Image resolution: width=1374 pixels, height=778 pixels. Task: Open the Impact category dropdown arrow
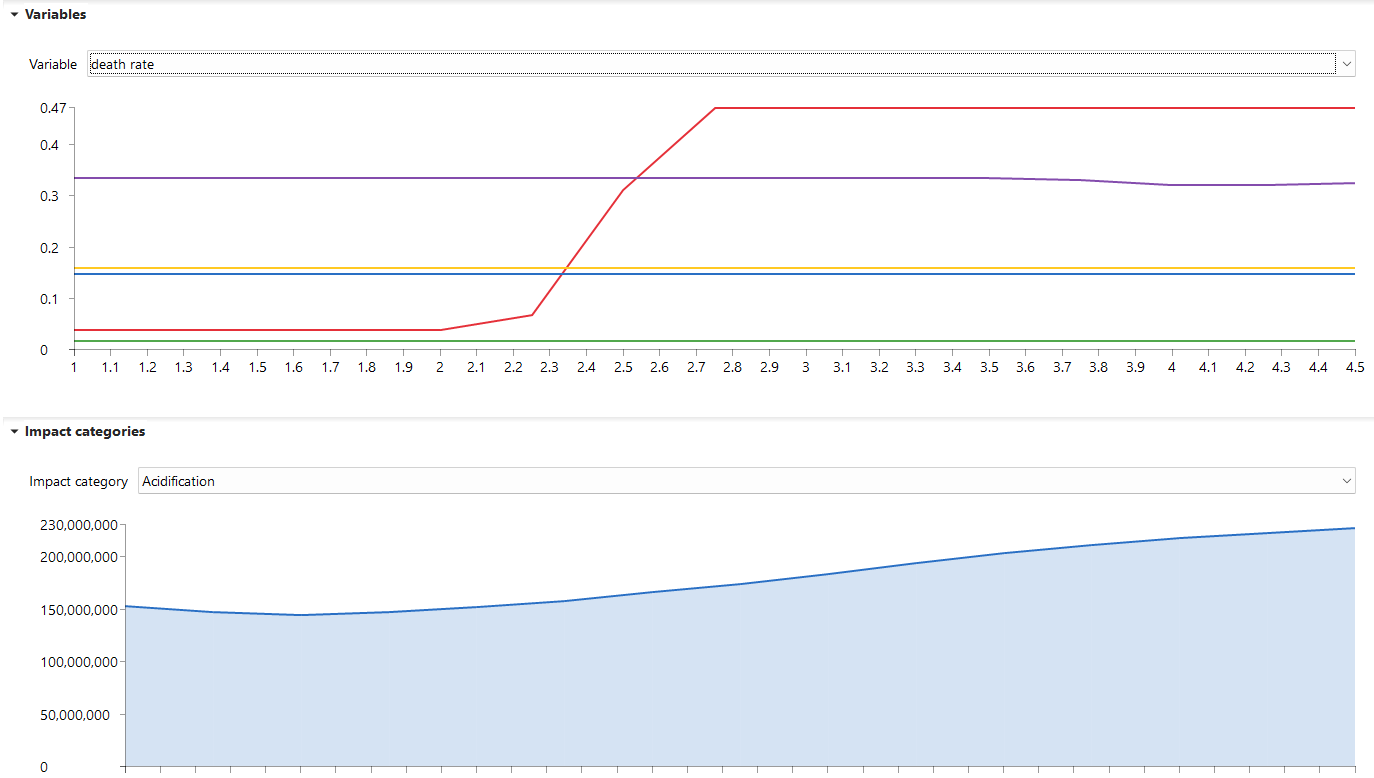1346,481
